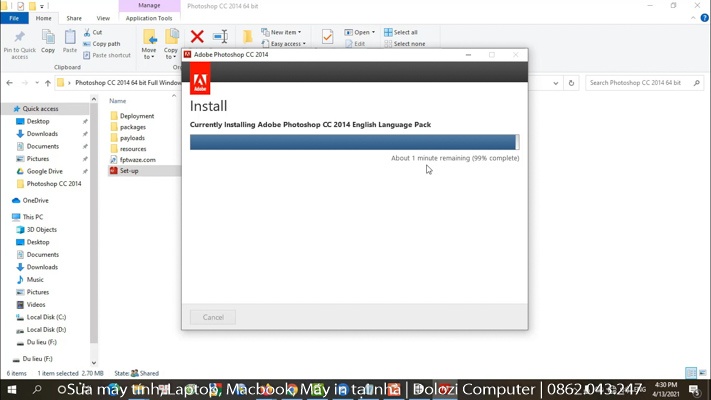Select the Deployment folder

click(136, 116)
